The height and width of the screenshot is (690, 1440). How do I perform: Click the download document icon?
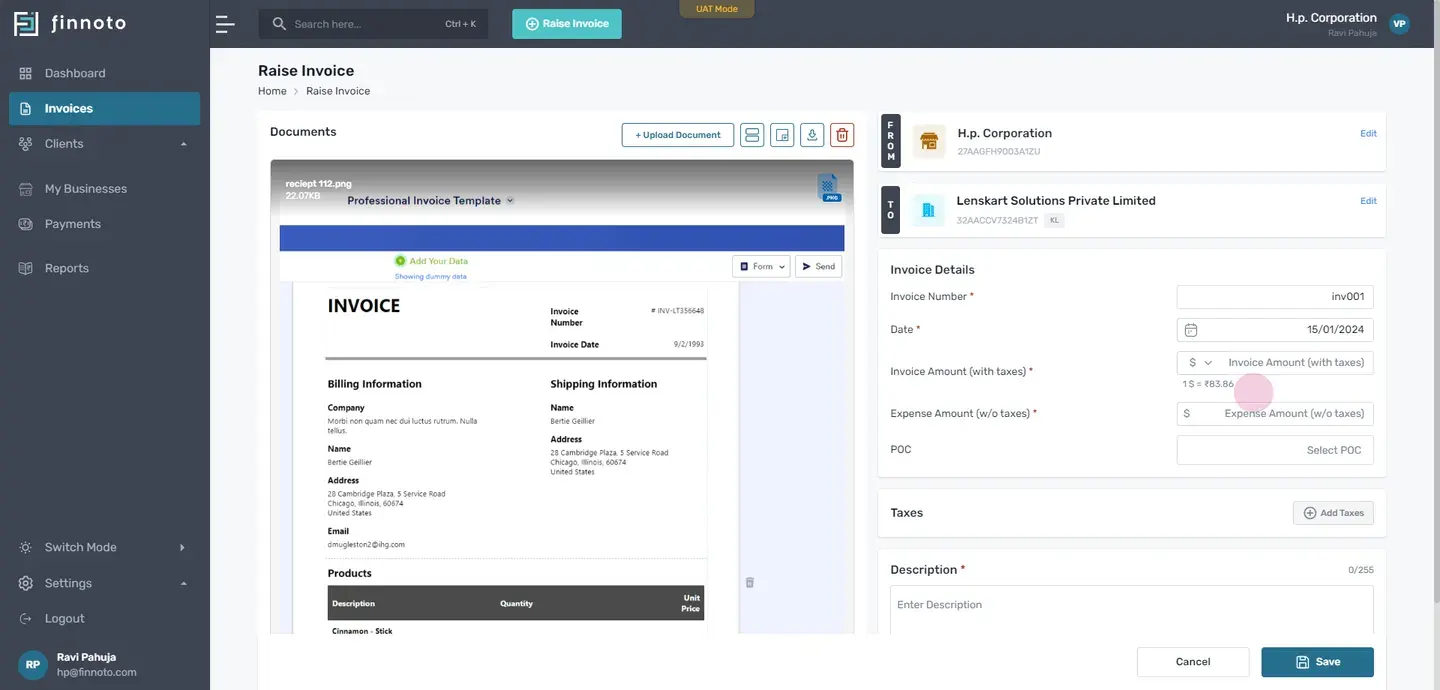pyautogui.click(x=812, y=135)
